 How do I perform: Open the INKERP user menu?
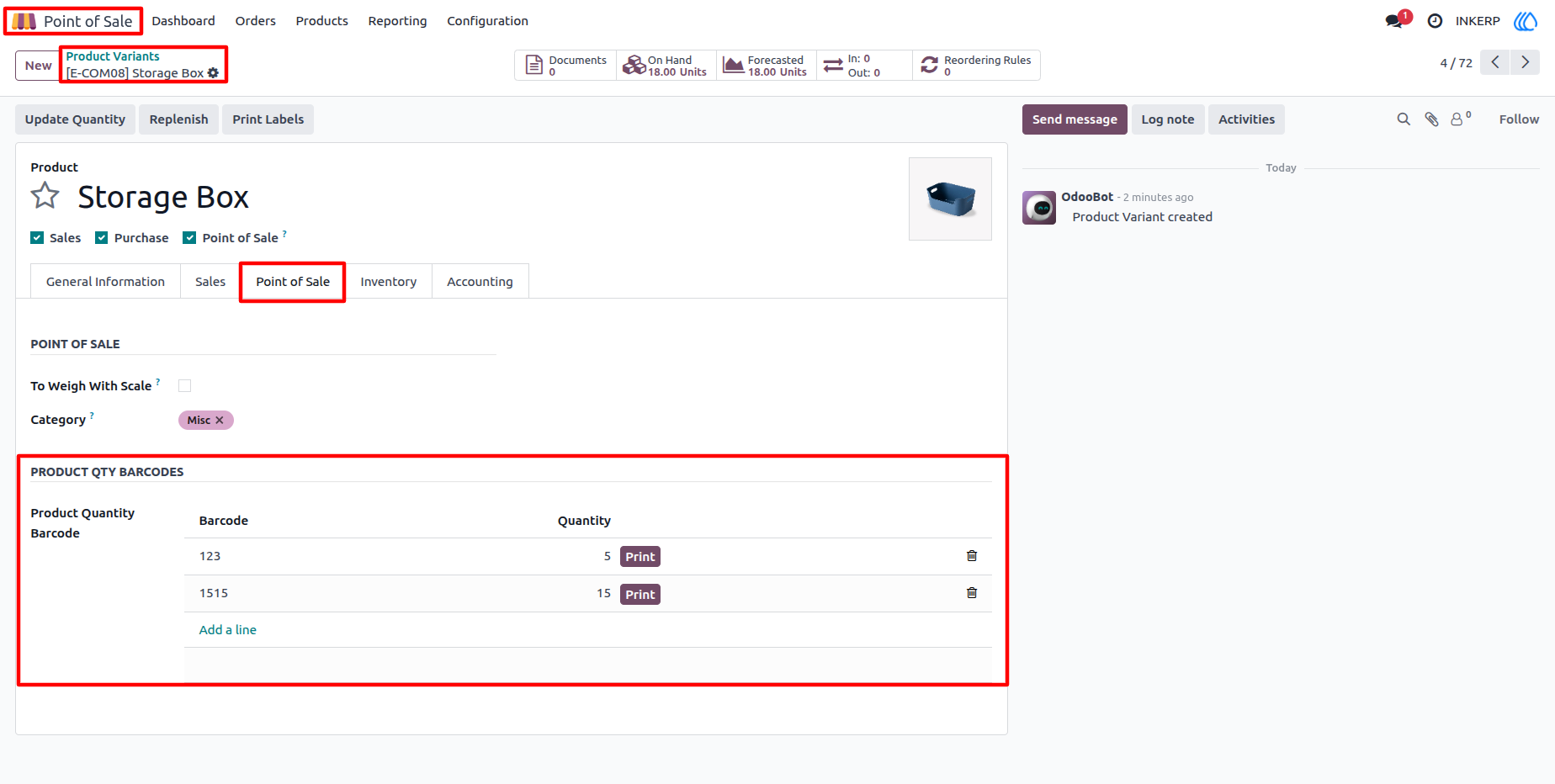click(x=1478, y=21)
